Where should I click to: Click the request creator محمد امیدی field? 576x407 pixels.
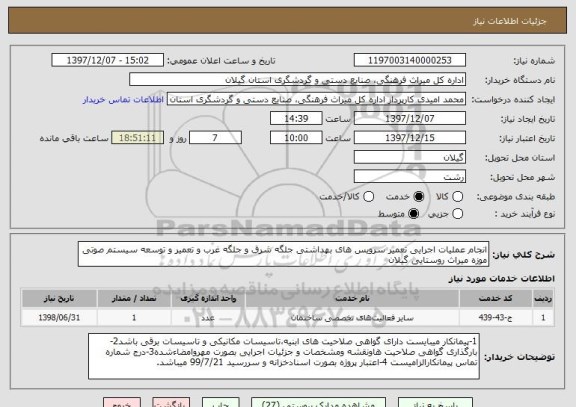[316, 100]
